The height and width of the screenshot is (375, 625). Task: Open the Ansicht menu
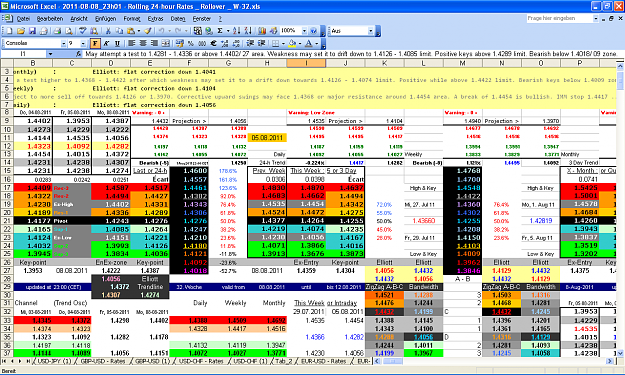click(79, 19)
